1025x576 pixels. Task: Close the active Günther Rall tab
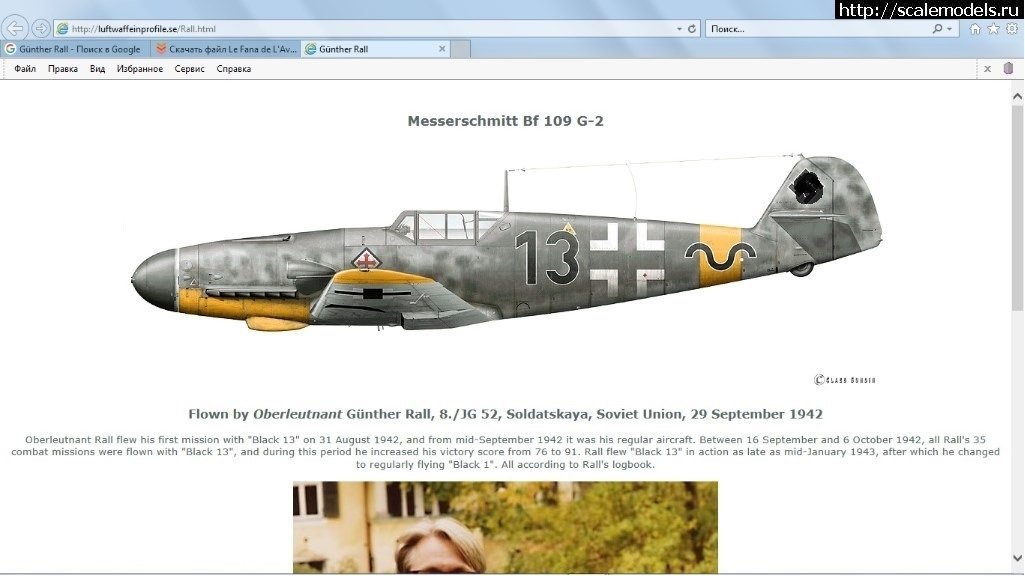(442, 49)
